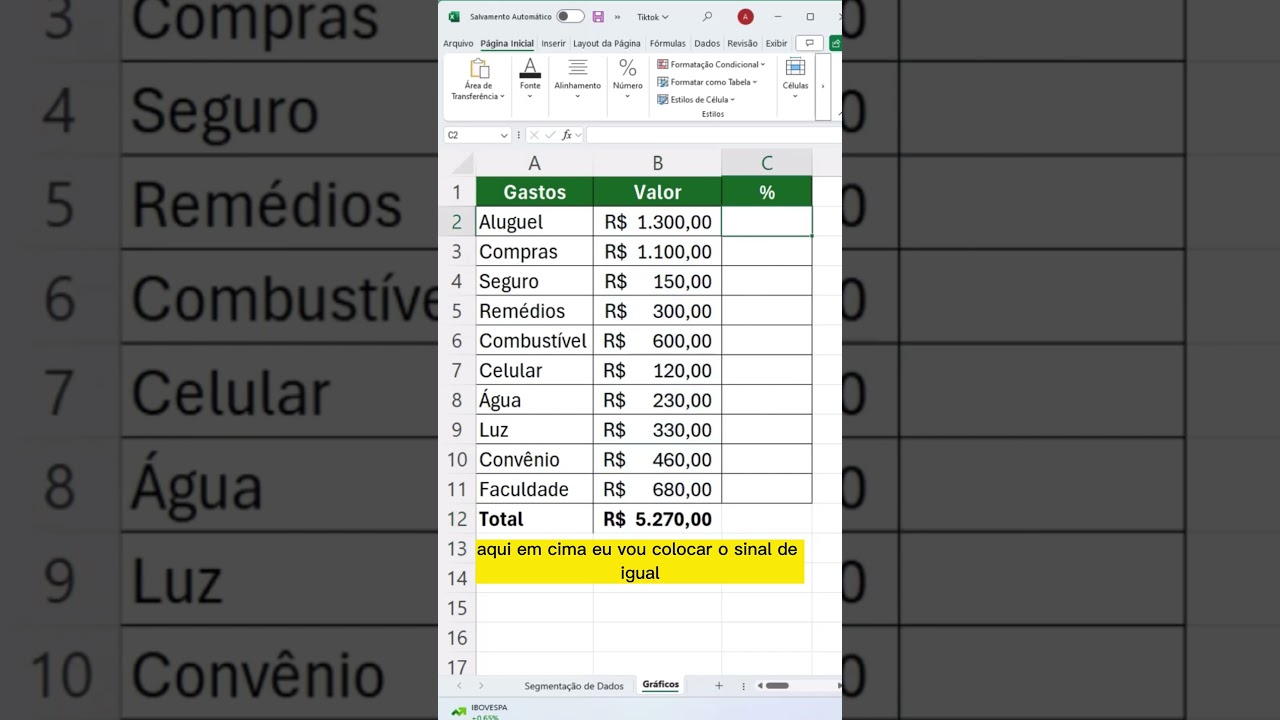Click the cancel X icon in formula bar
1280x720 pixels.
pyautogui.click(x=534, y=135)
